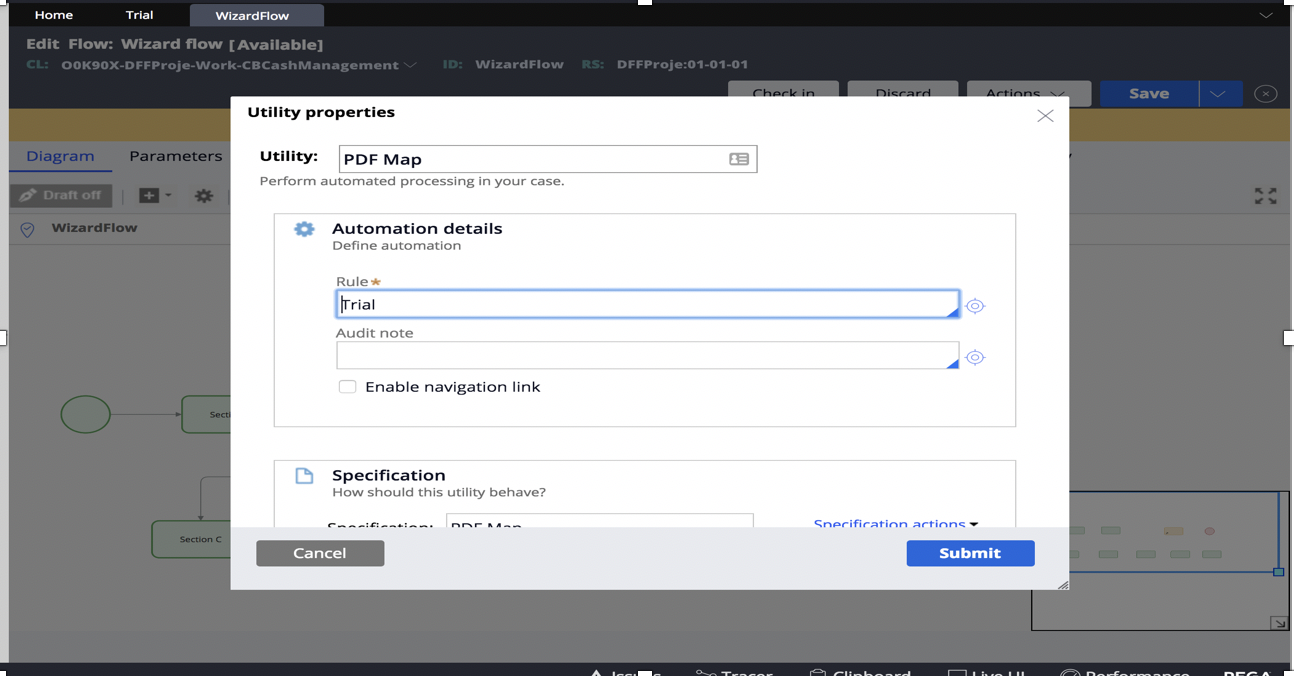Expand Specification actions menu
This screenshot has width=1294, height=676.
coord(895,522)
